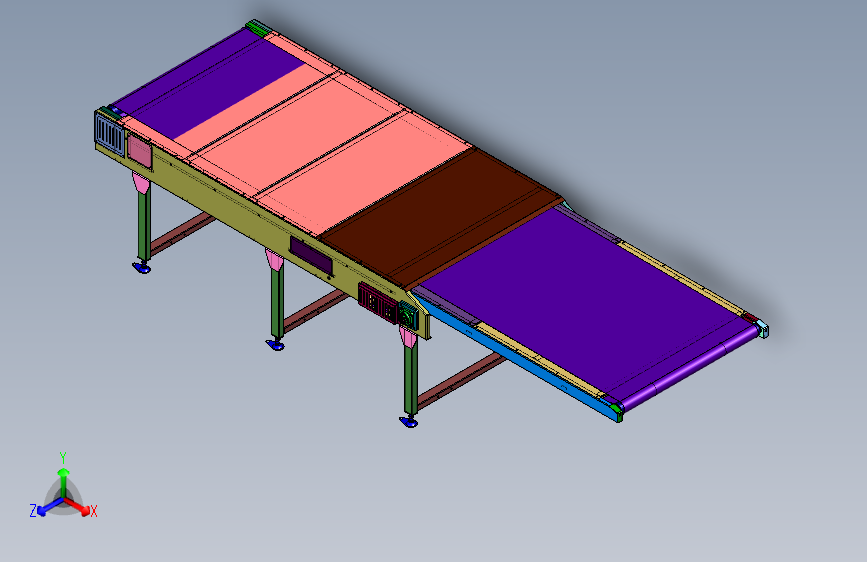Screen dimensions: 867x562
Task: Select the purple belt on the extended conveyor section
Action: [586, 304]
